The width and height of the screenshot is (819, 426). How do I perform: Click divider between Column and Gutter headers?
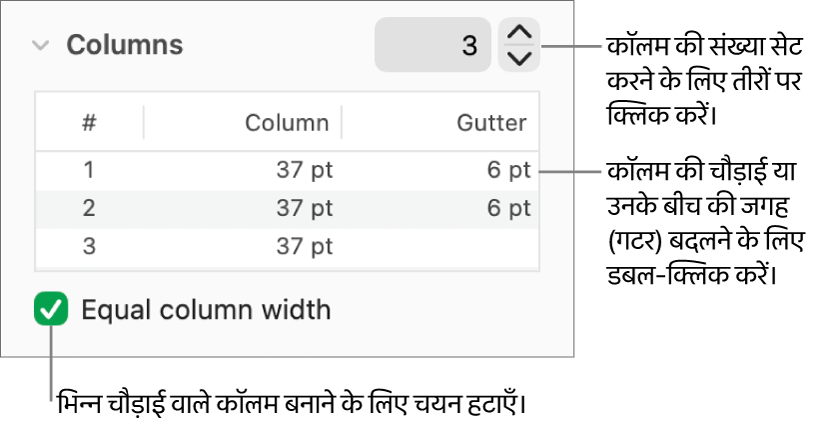[342, 123]
